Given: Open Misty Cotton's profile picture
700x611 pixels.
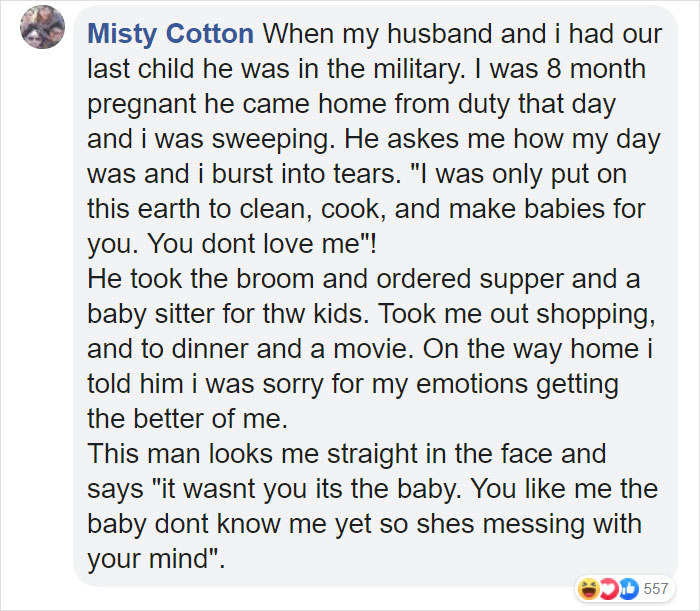Looking at the screenshot, I should (42, 29).
